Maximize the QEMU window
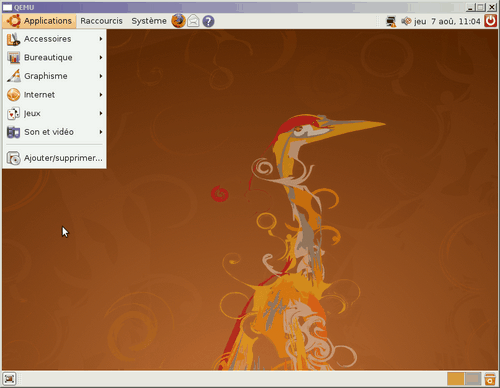 tap(481, 7)
